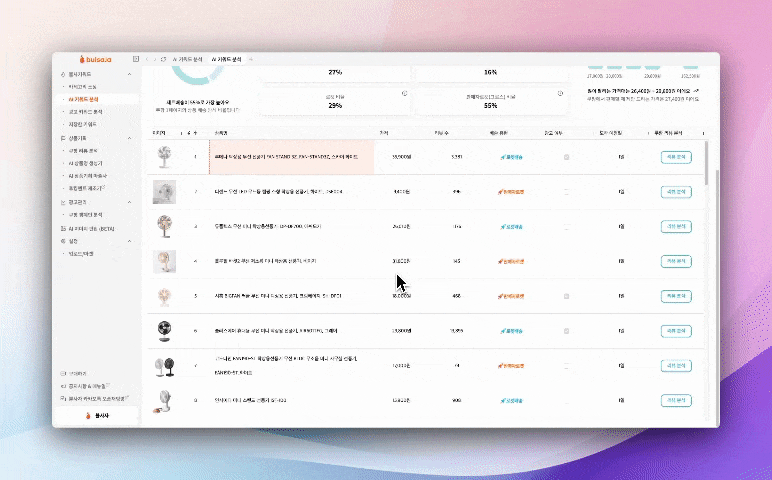This screenshot has height=480, width=772.
Task: Click the bottom flame icon in sidebar footer
Action: click(x=89, y=416)
